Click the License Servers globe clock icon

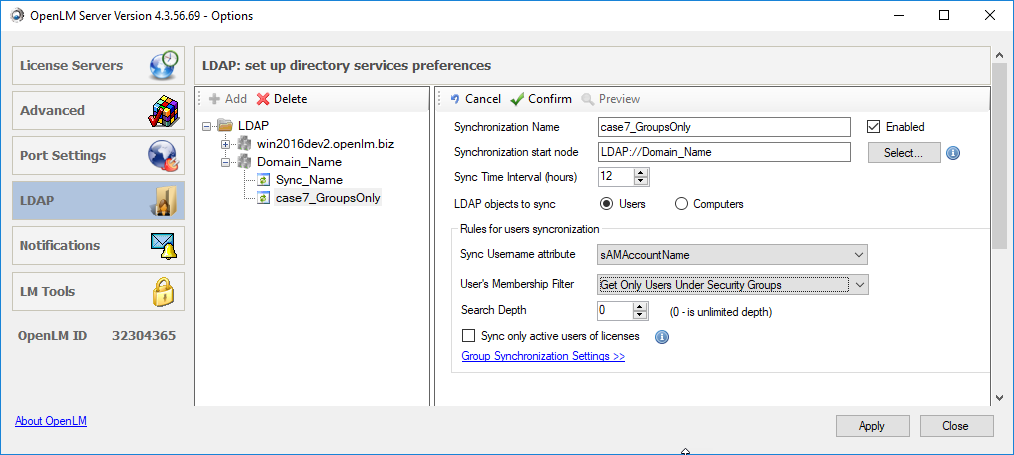pyautogui.click(x=165, y=65)
